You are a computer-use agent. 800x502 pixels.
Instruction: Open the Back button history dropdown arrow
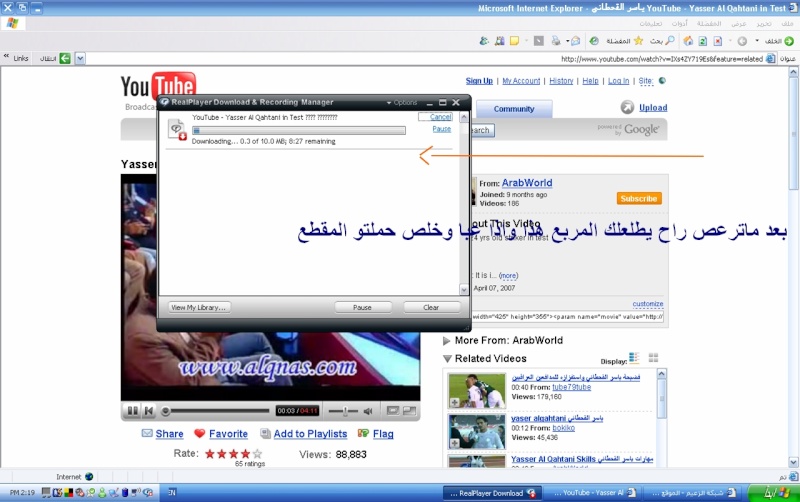point(757,41)
